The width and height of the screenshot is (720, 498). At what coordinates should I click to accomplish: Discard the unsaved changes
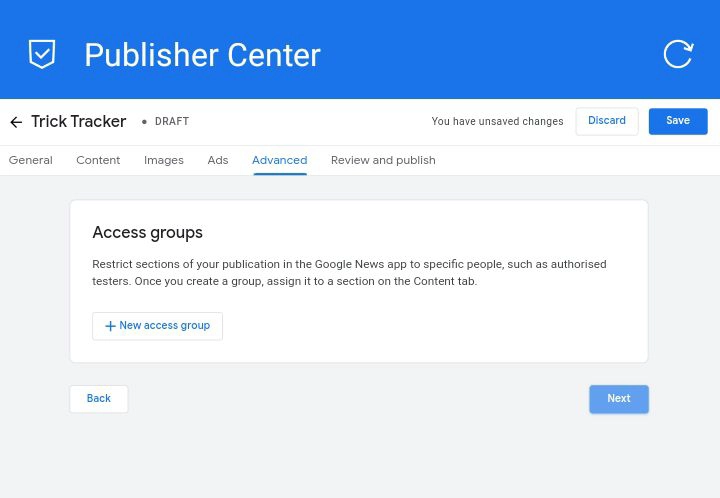(607, 121)
